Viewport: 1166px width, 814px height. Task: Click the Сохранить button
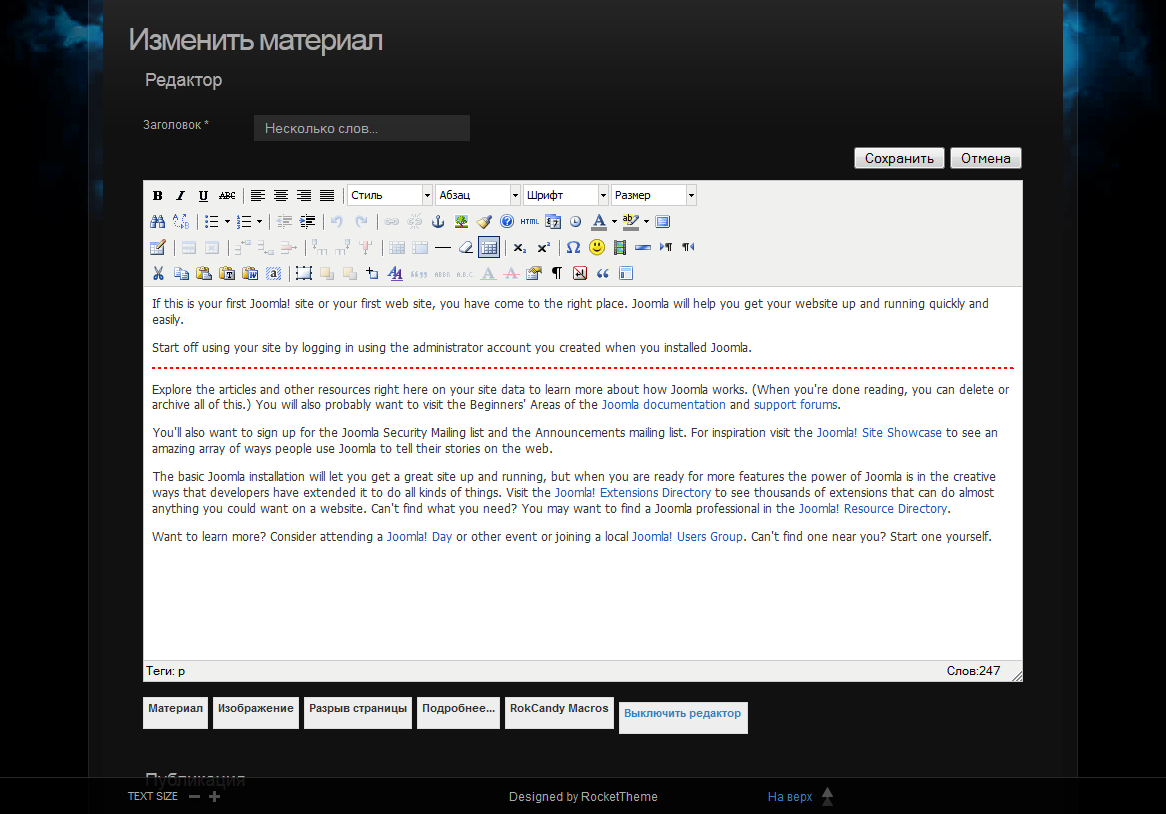click(x=899, y=158)
